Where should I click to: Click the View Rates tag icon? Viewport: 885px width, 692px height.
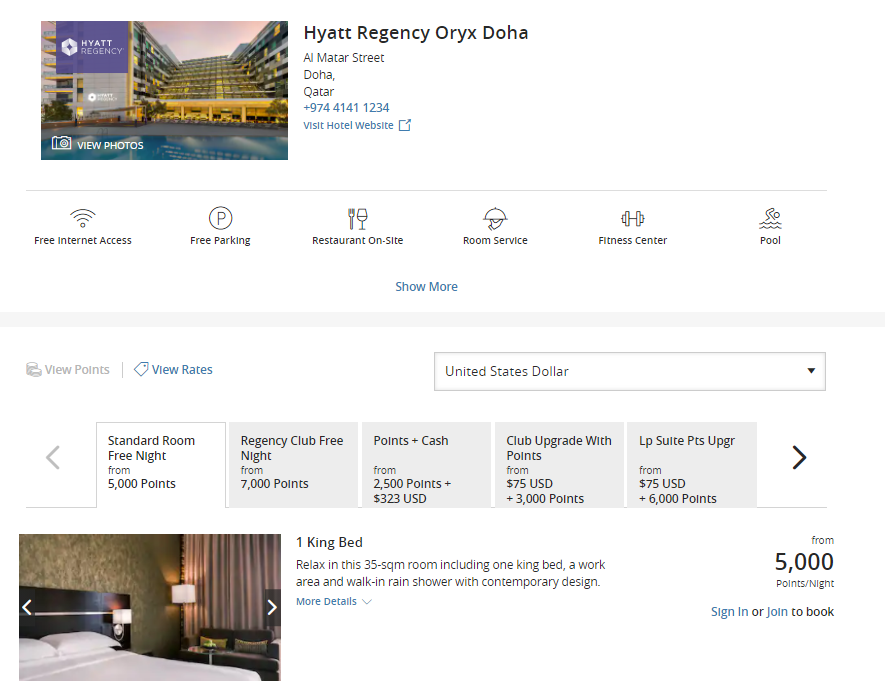click(141, 369)
